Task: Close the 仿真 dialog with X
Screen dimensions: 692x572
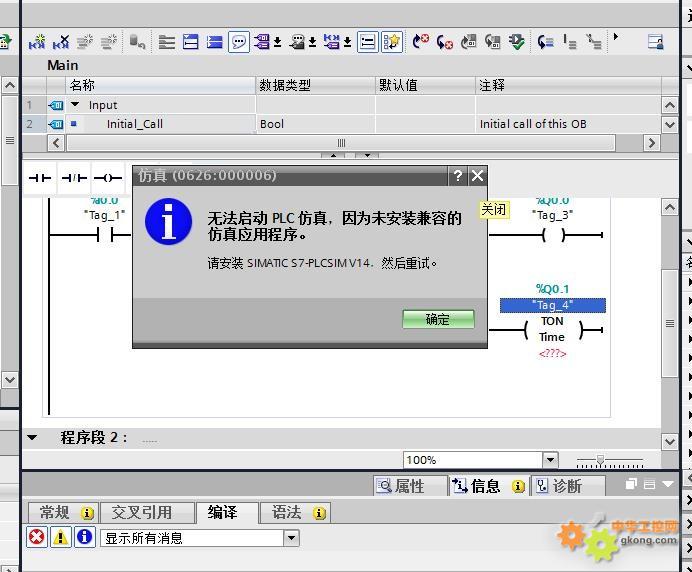Action: pos(477,176)
